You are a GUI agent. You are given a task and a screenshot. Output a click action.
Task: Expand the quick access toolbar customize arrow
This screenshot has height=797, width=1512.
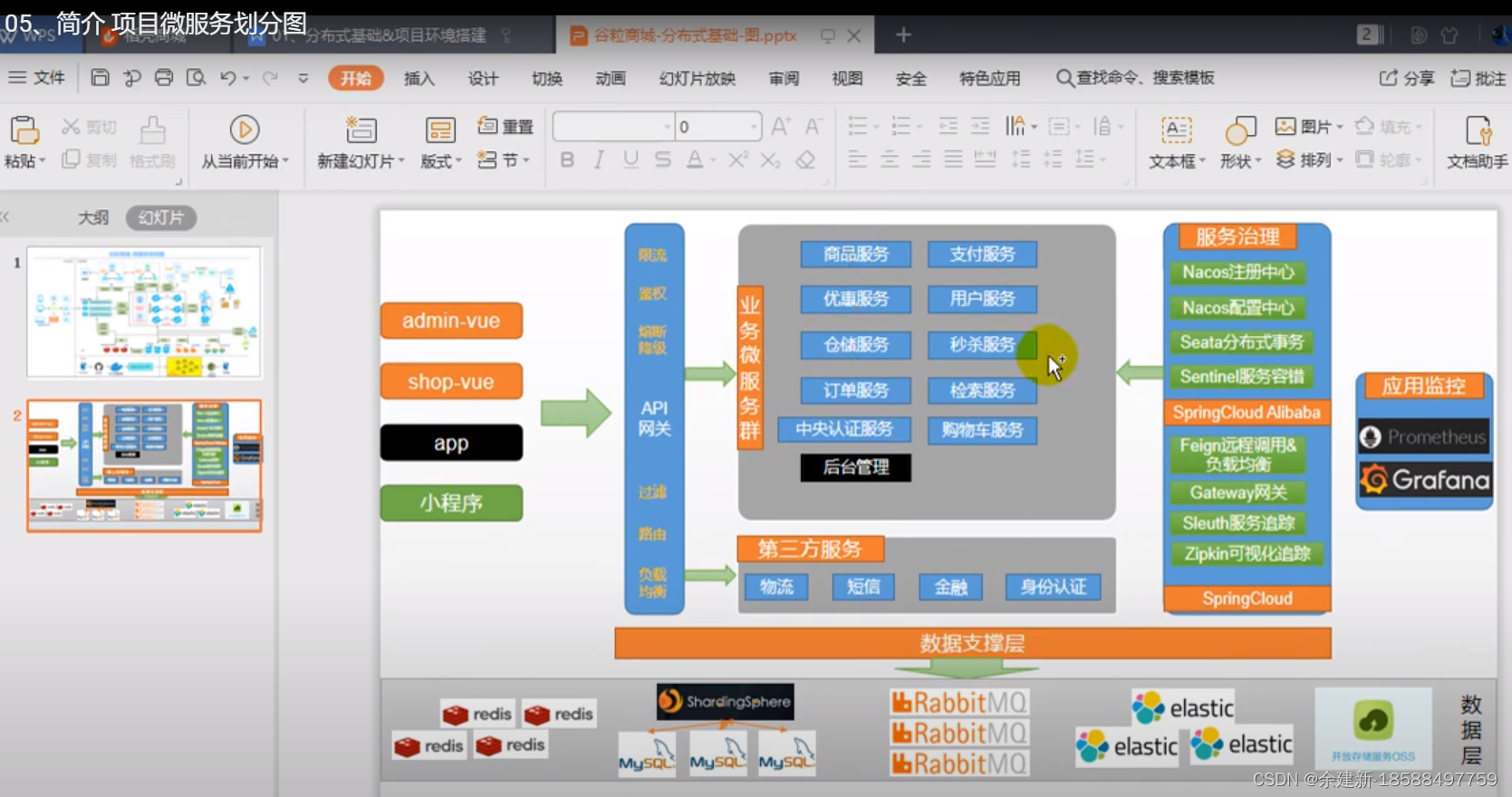(303, 79)
